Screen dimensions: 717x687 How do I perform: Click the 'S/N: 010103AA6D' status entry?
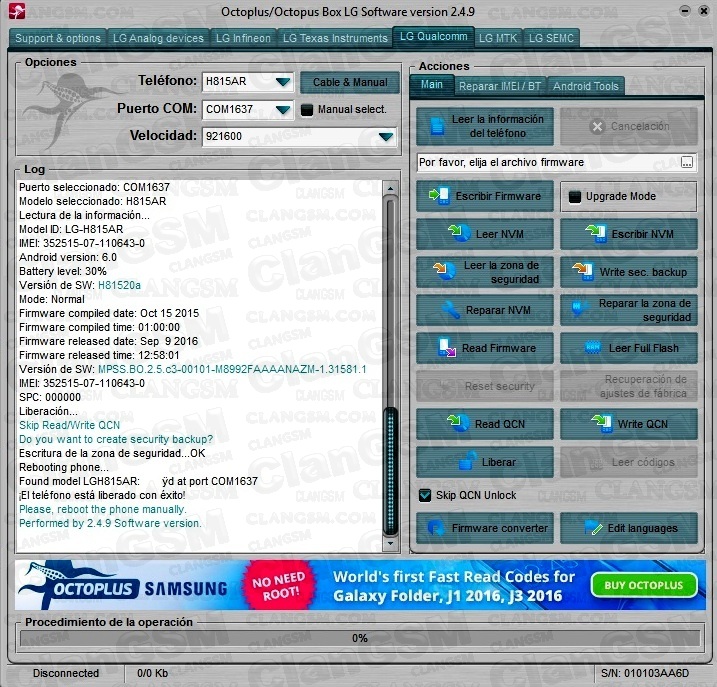(x=645, y=673)
